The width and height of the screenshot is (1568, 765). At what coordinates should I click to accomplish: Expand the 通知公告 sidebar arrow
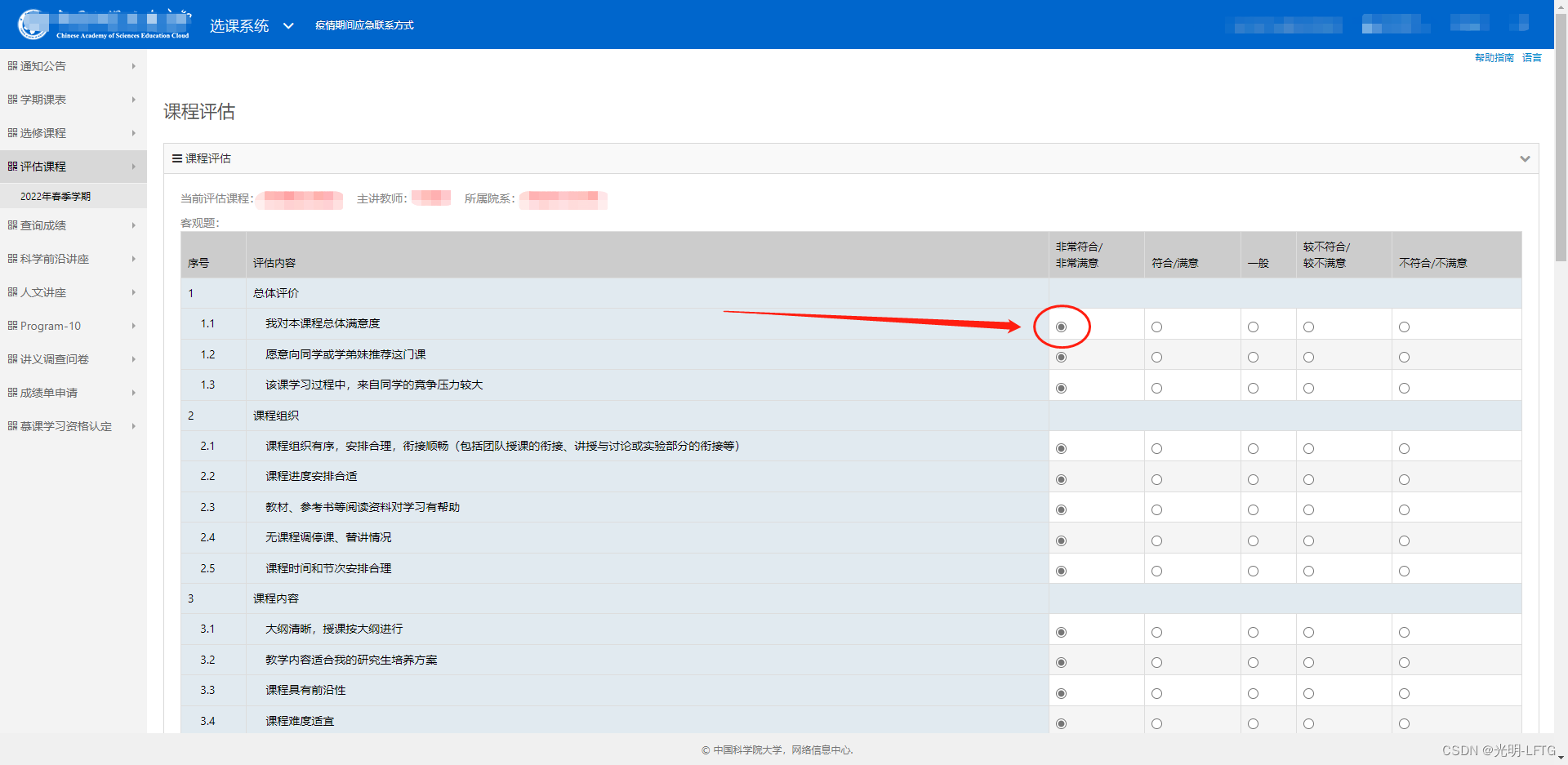point(133,66)
